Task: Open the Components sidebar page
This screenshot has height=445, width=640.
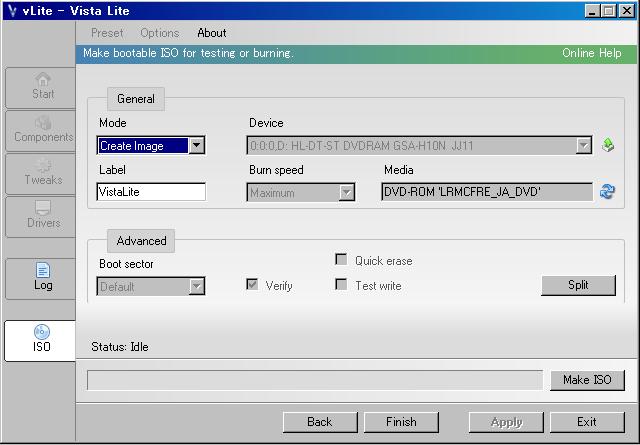Action: [x=41, y=131]
